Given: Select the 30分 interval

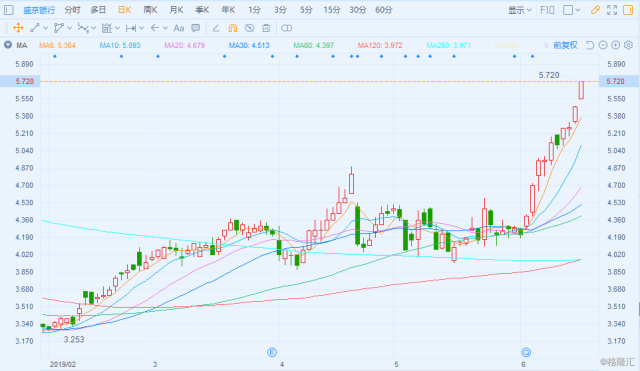Looking at the screenshot, I should pos(358,10).
